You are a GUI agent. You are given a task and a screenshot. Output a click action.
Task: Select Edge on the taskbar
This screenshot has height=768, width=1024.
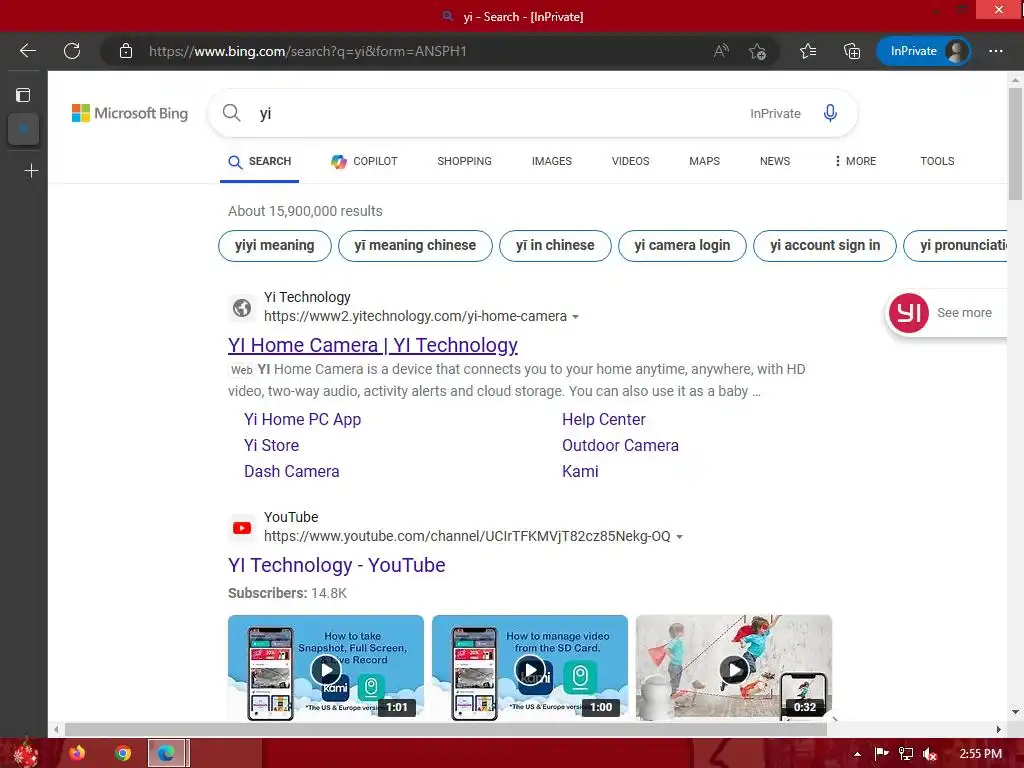point(168,754)
